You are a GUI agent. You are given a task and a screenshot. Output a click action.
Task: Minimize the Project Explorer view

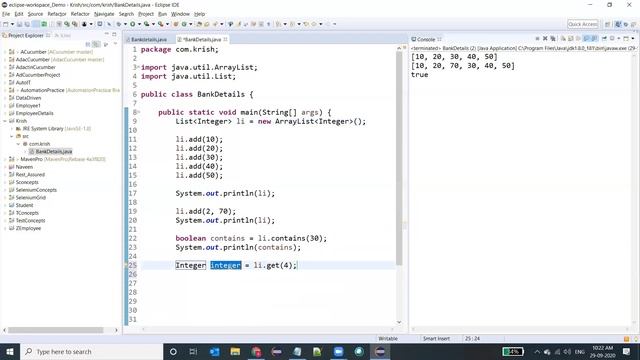tap(107, 34)
